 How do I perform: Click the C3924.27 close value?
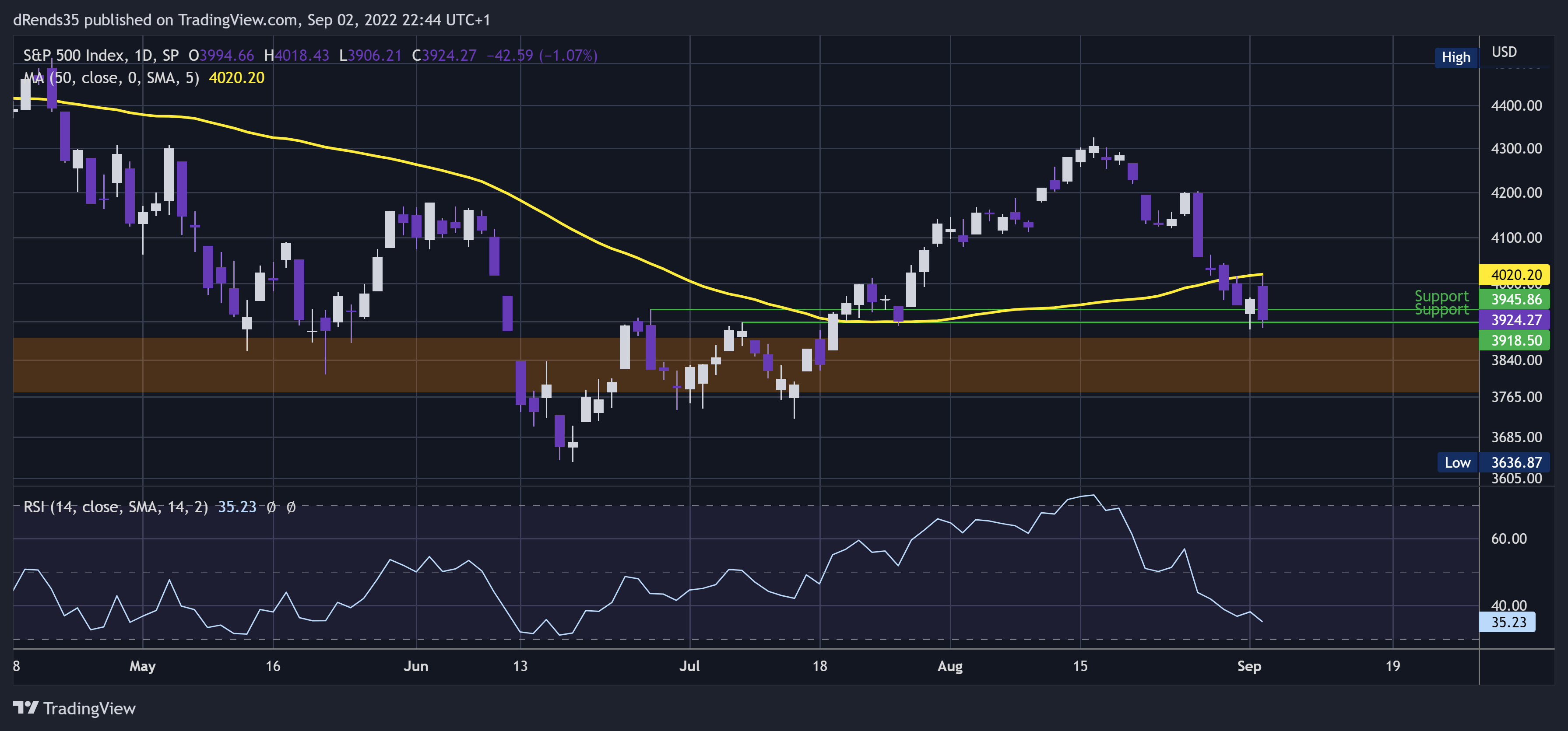(x=444, y=56)
